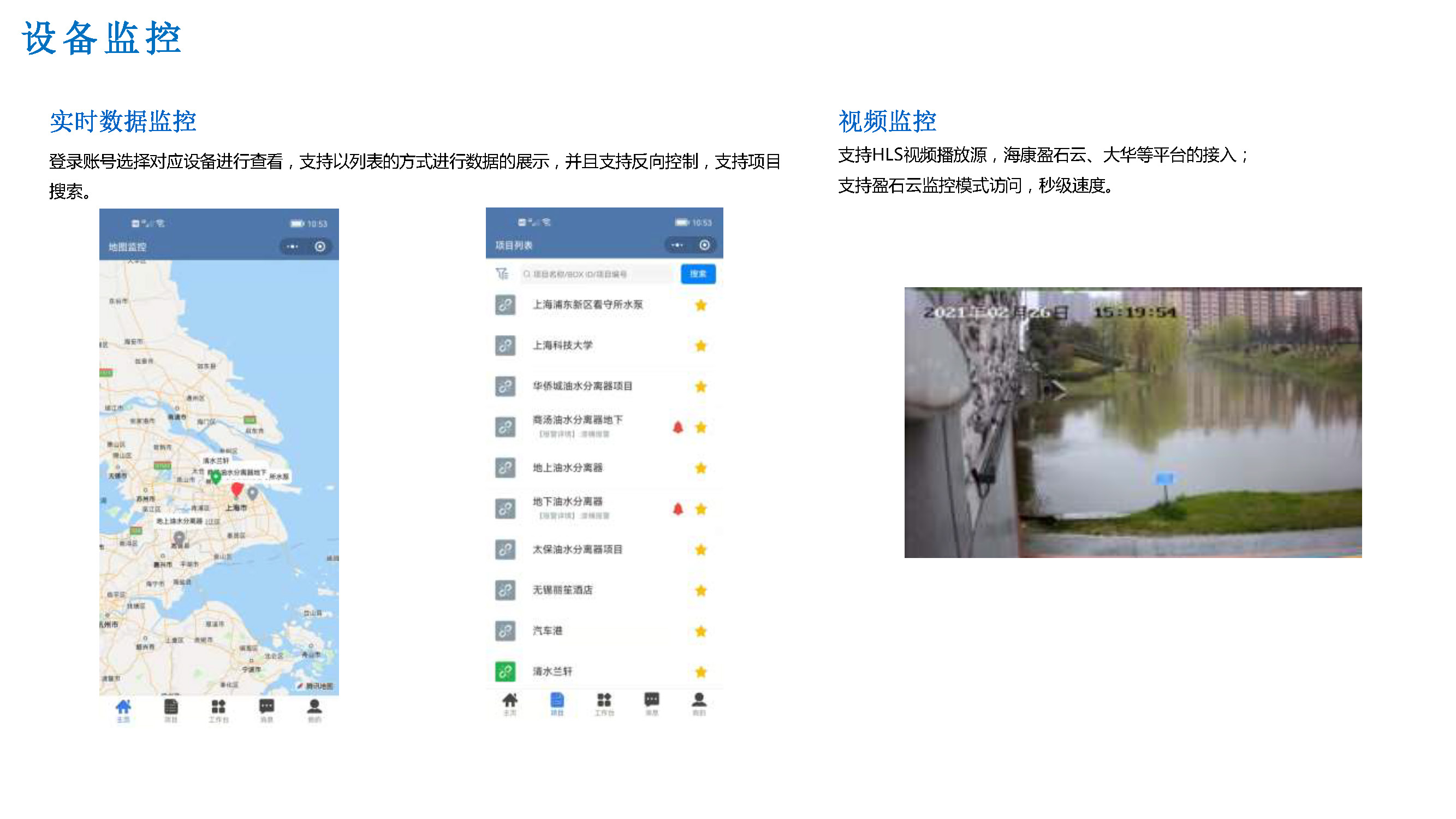Click green link icon of 清水兰轩
This screenshot has width=1456, height=819.
point(506,672)
